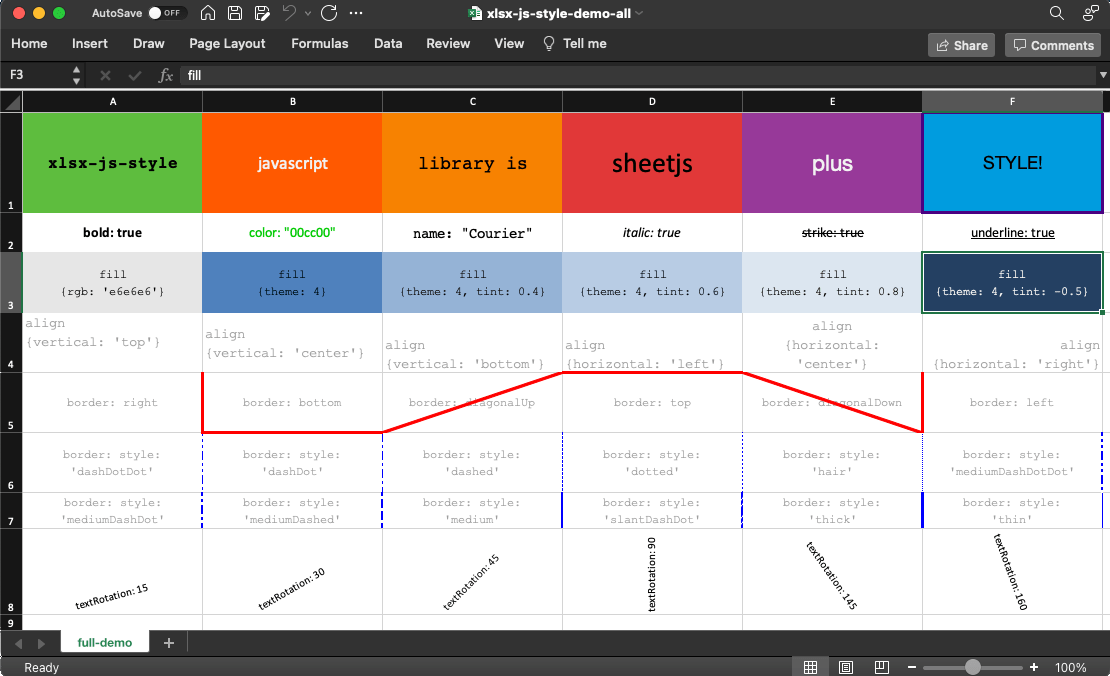Click the Home icon in the quick access toolbar
The image size is (1110, 676).
208,13
